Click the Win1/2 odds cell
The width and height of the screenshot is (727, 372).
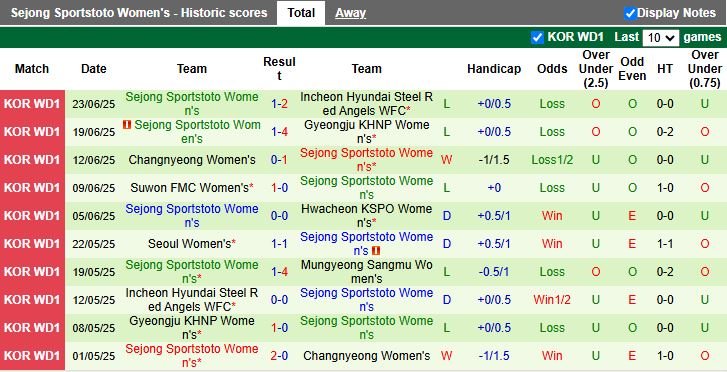(x=552, y=300)
